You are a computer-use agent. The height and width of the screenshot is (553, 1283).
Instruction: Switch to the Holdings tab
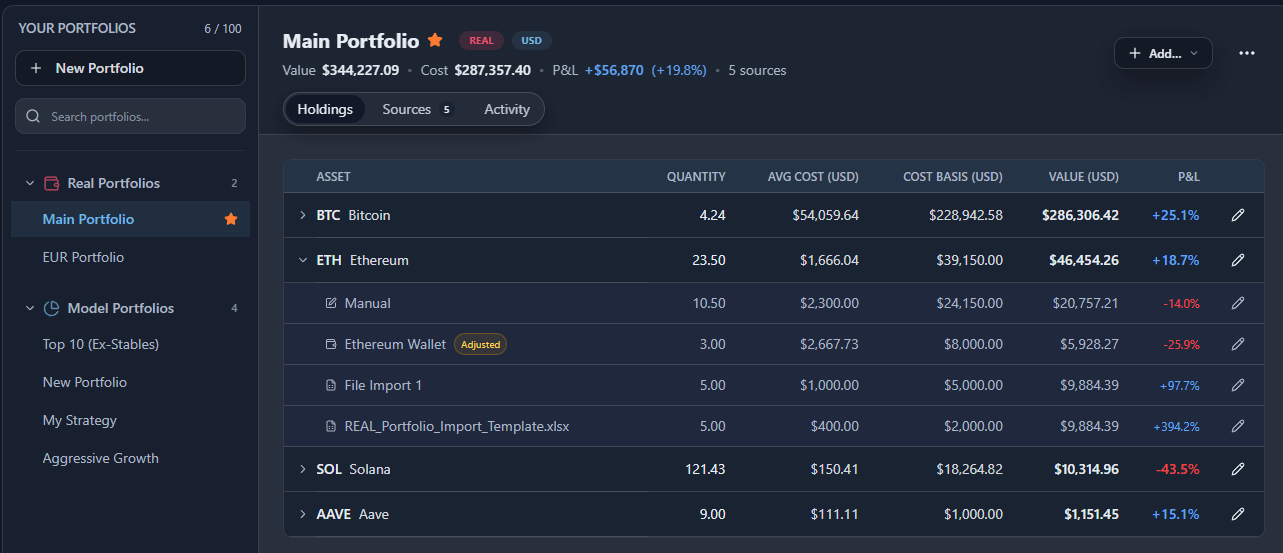[325, 109]
